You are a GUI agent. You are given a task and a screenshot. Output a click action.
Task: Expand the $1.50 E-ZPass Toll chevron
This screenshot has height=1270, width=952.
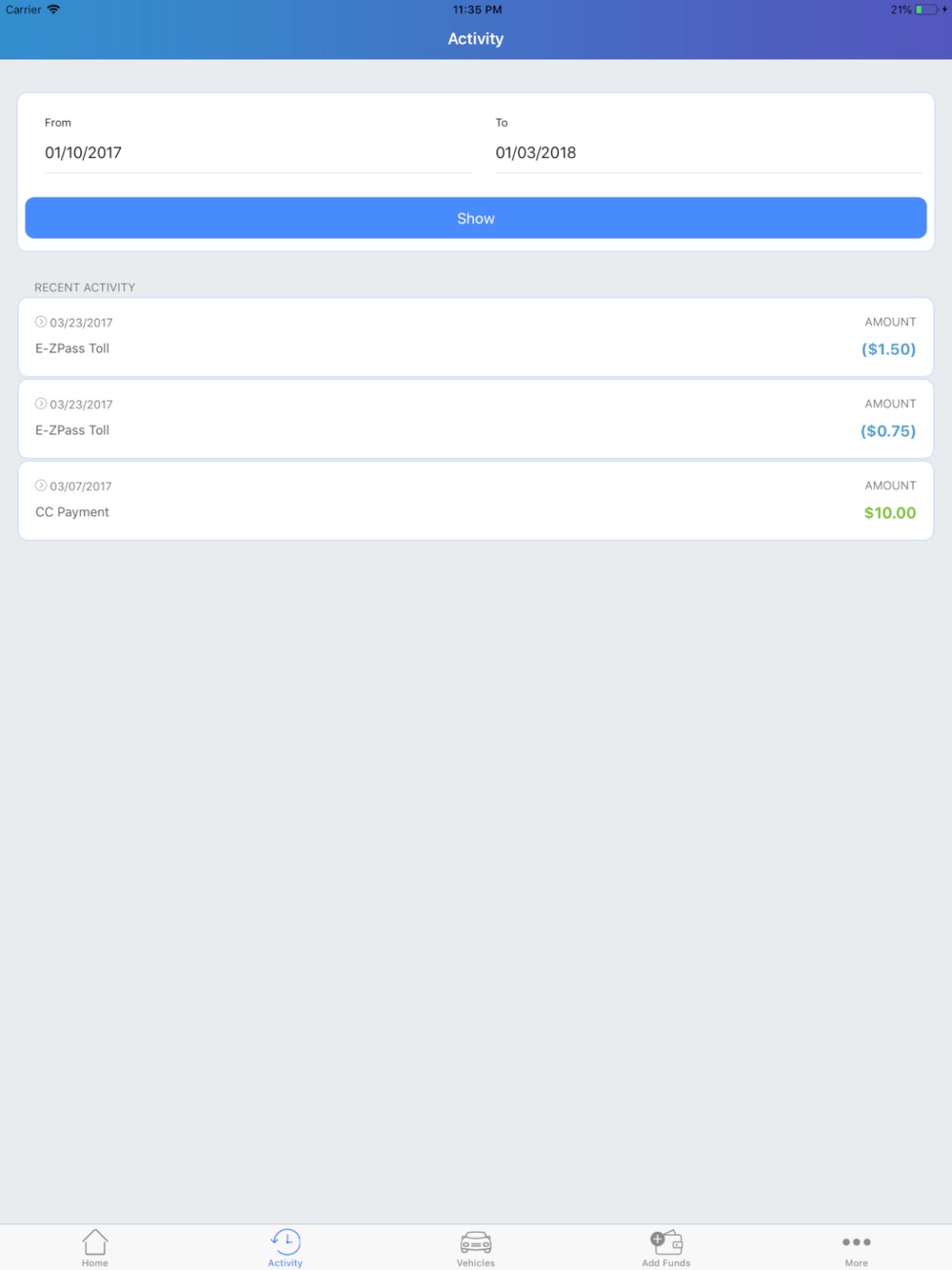coord(41,322)
